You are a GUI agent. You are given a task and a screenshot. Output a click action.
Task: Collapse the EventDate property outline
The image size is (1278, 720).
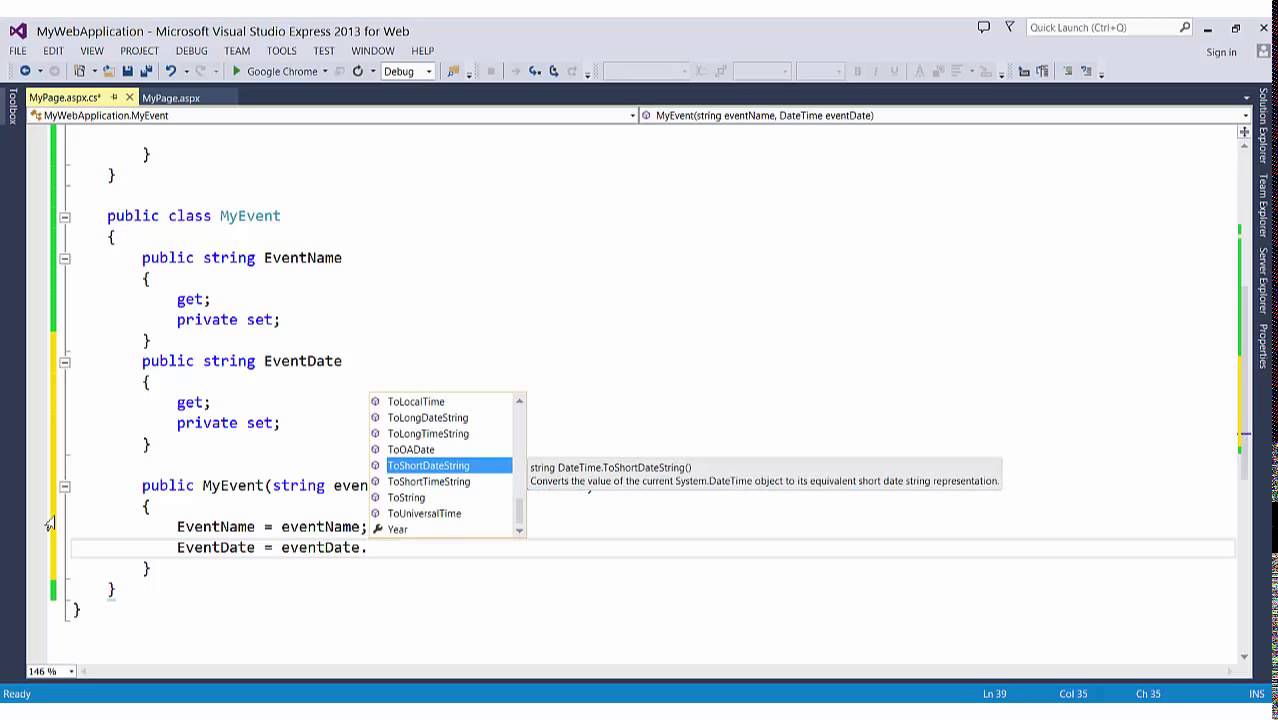[x=65, y=361]
